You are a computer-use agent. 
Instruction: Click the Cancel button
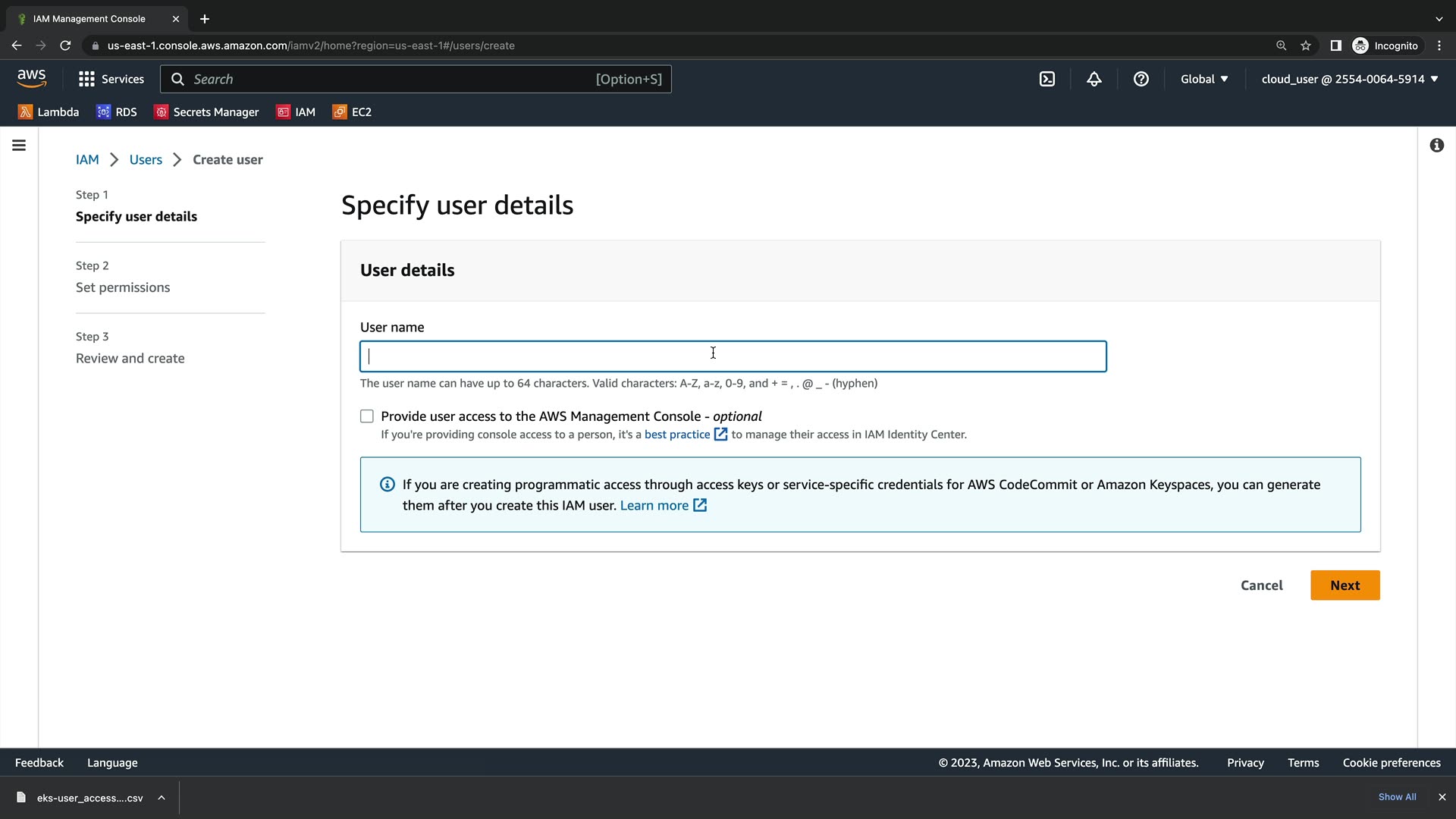[x=1261, y=585]
